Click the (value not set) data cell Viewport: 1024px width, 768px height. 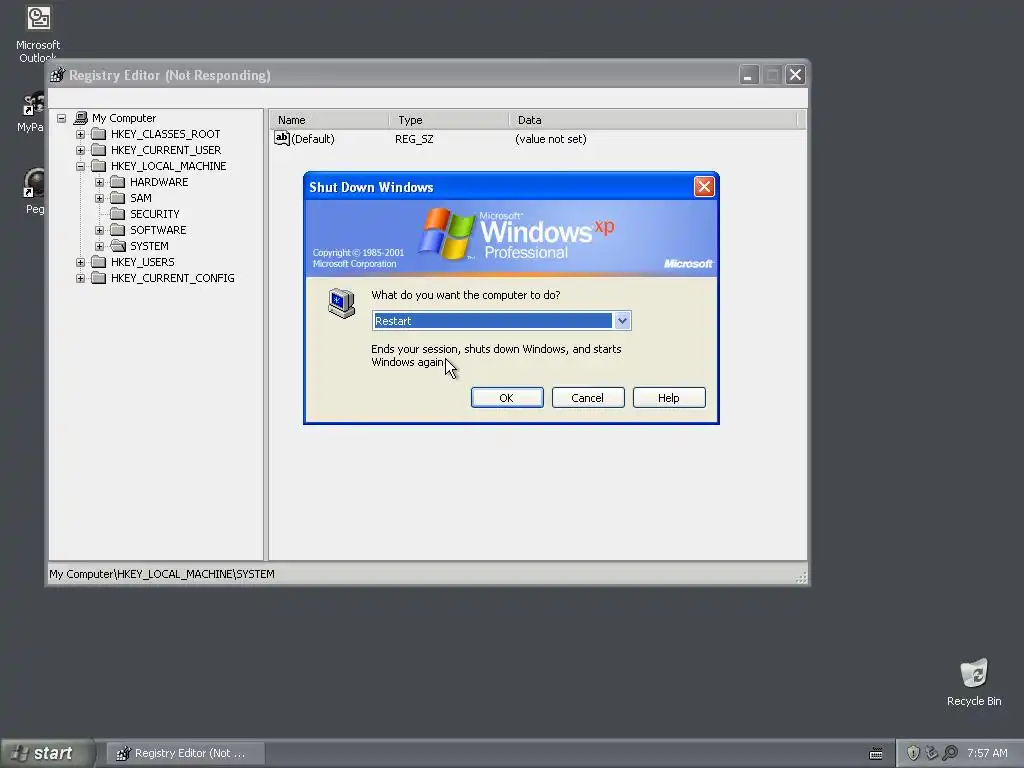(551, 139)
